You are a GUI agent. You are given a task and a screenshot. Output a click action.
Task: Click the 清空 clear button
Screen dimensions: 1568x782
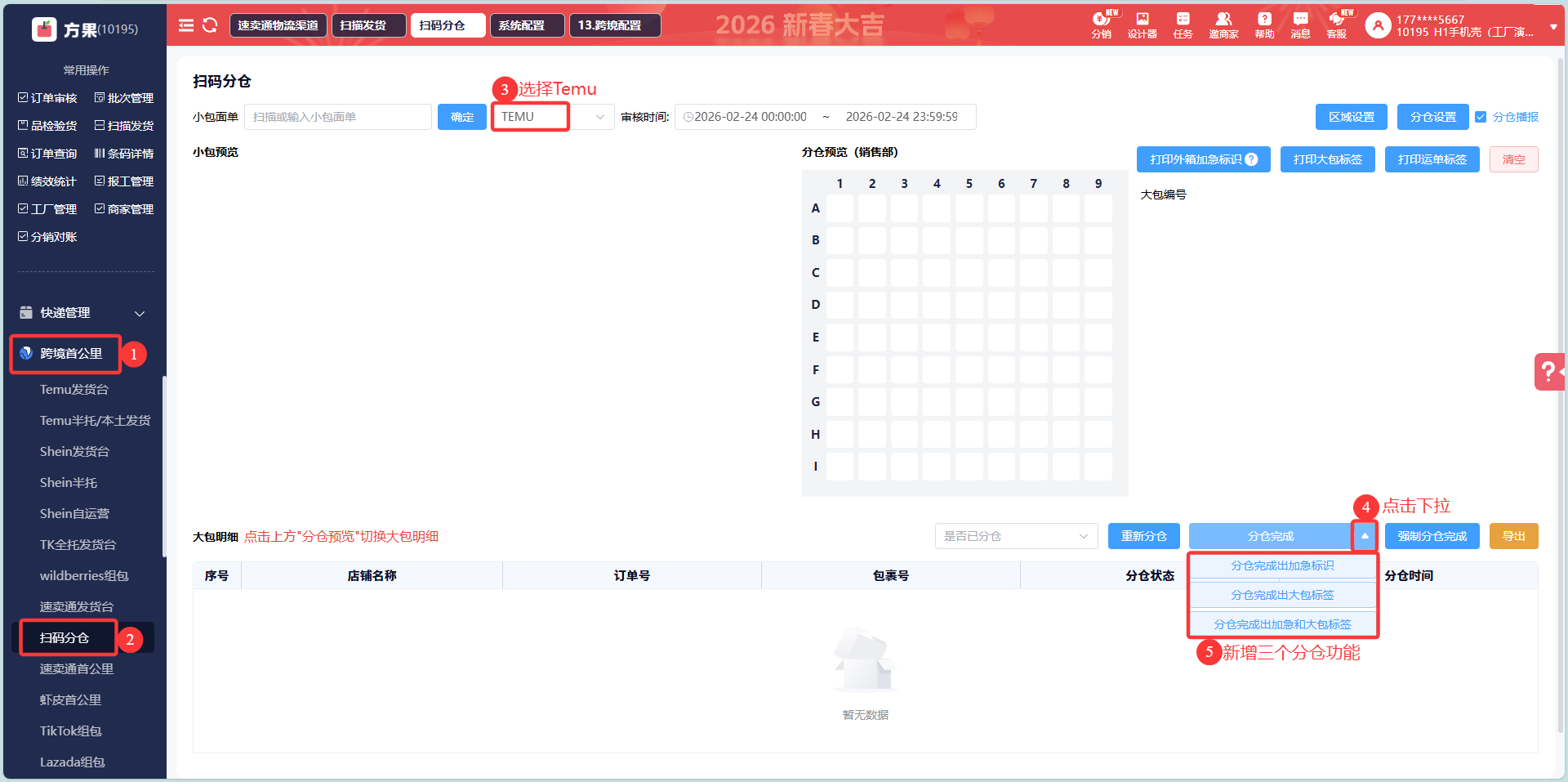point(1514,159)
